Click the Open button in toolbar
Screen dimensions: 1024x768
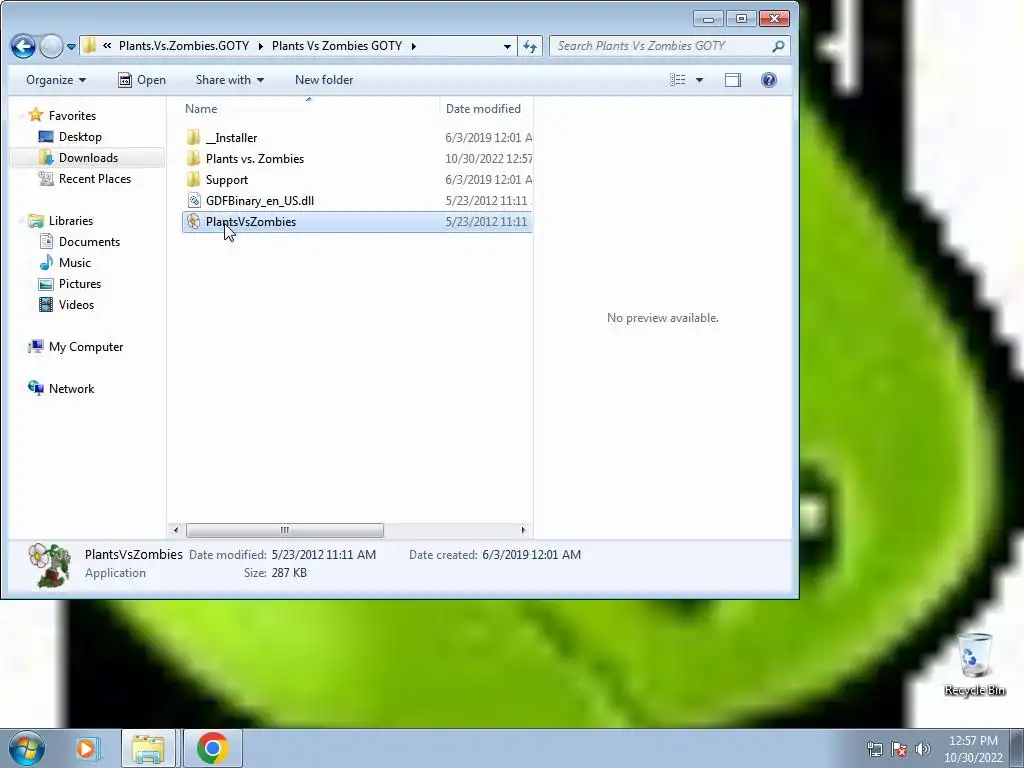click(x=142, y=80)
